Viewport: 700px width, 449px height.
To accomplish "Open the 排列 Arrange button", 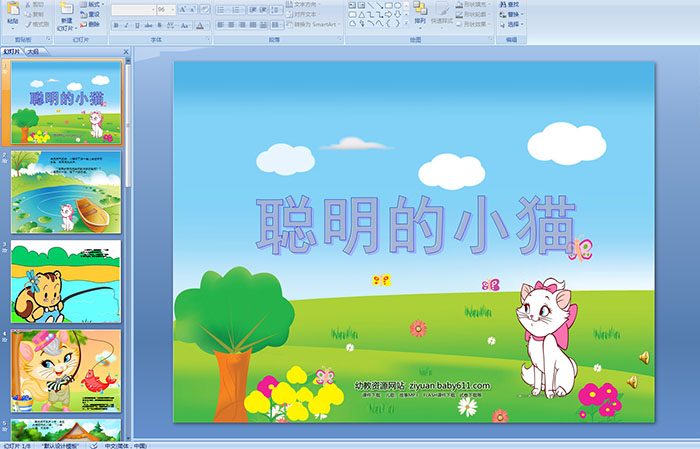I will pos(420,14).
